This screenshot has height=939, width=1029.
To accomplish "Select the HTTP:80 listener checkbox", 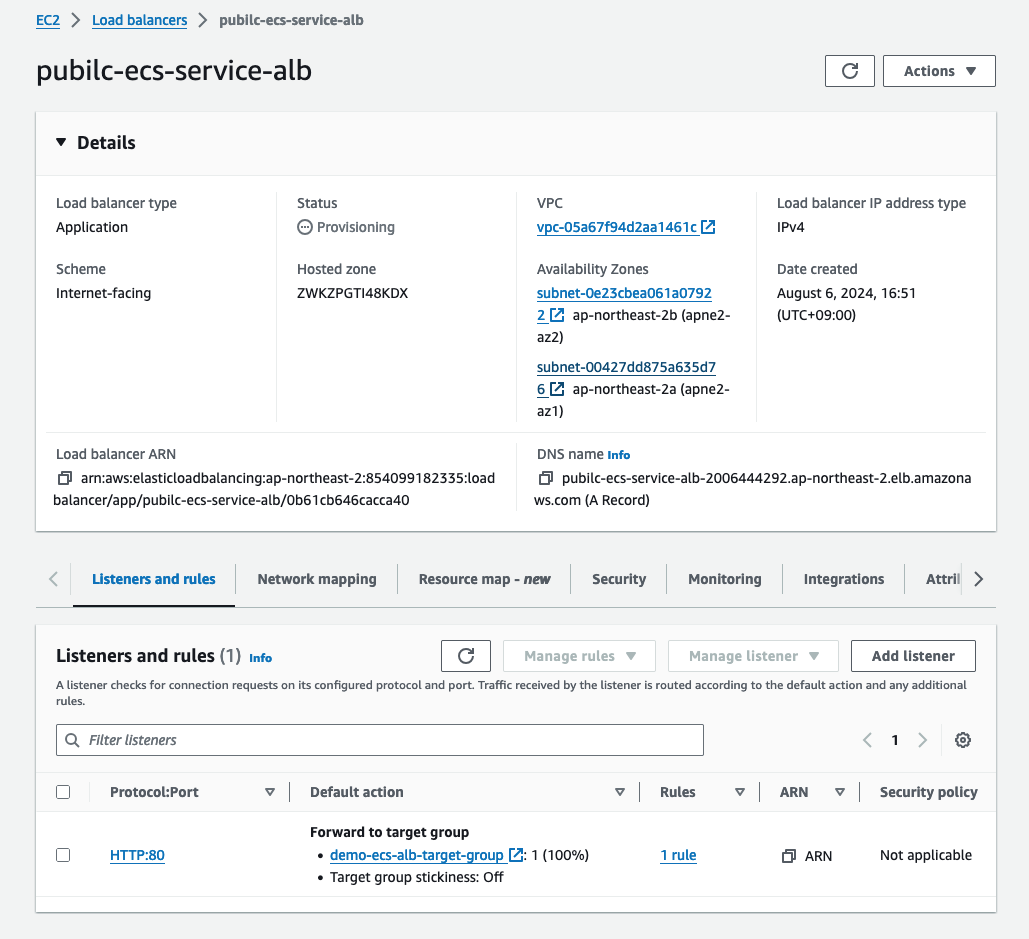I will pos(63,855).
